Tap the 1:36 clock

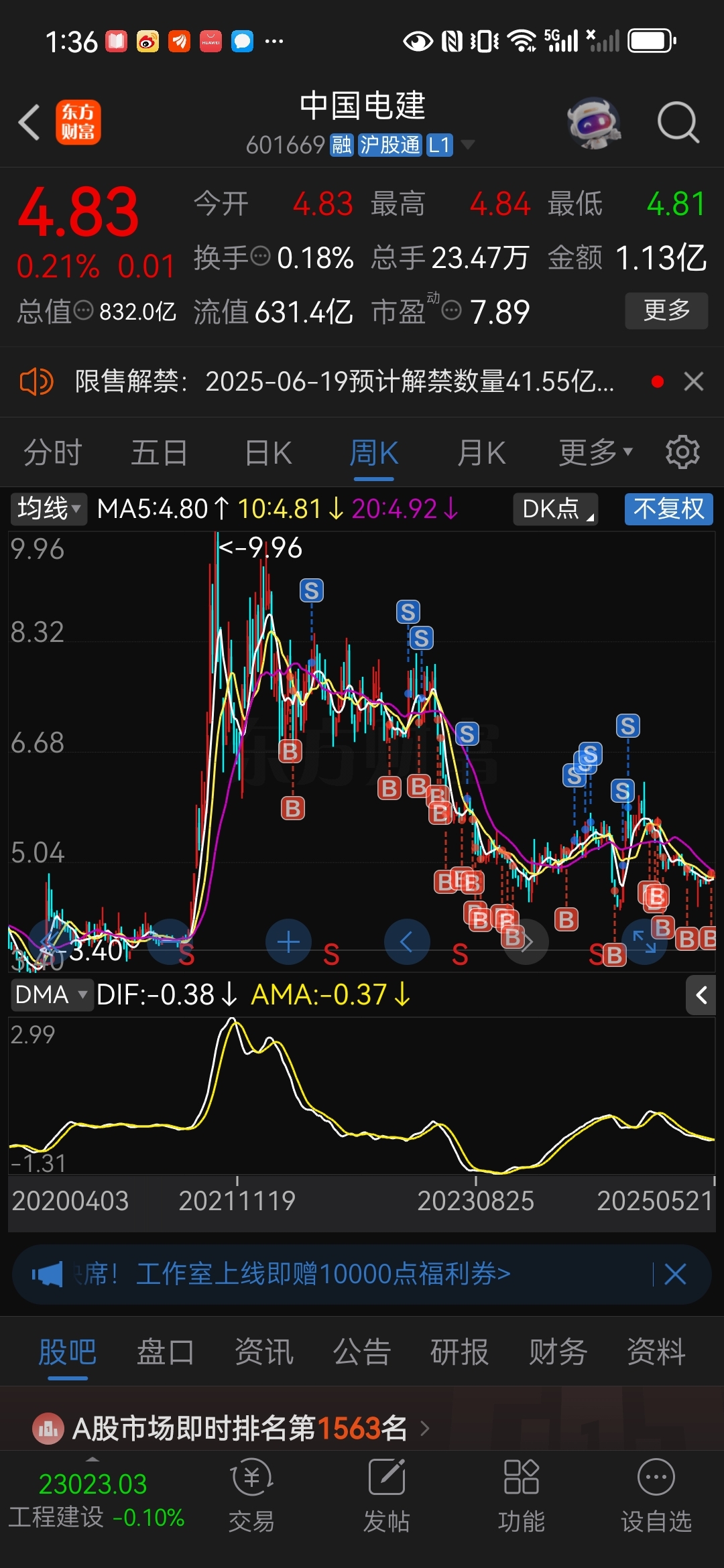click(x=72, y=42)
